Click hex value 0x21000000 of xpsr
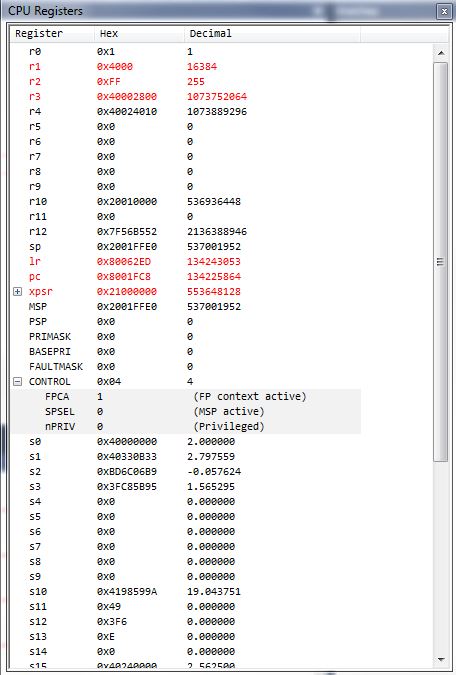456x675 pixels. pos(127,292)
